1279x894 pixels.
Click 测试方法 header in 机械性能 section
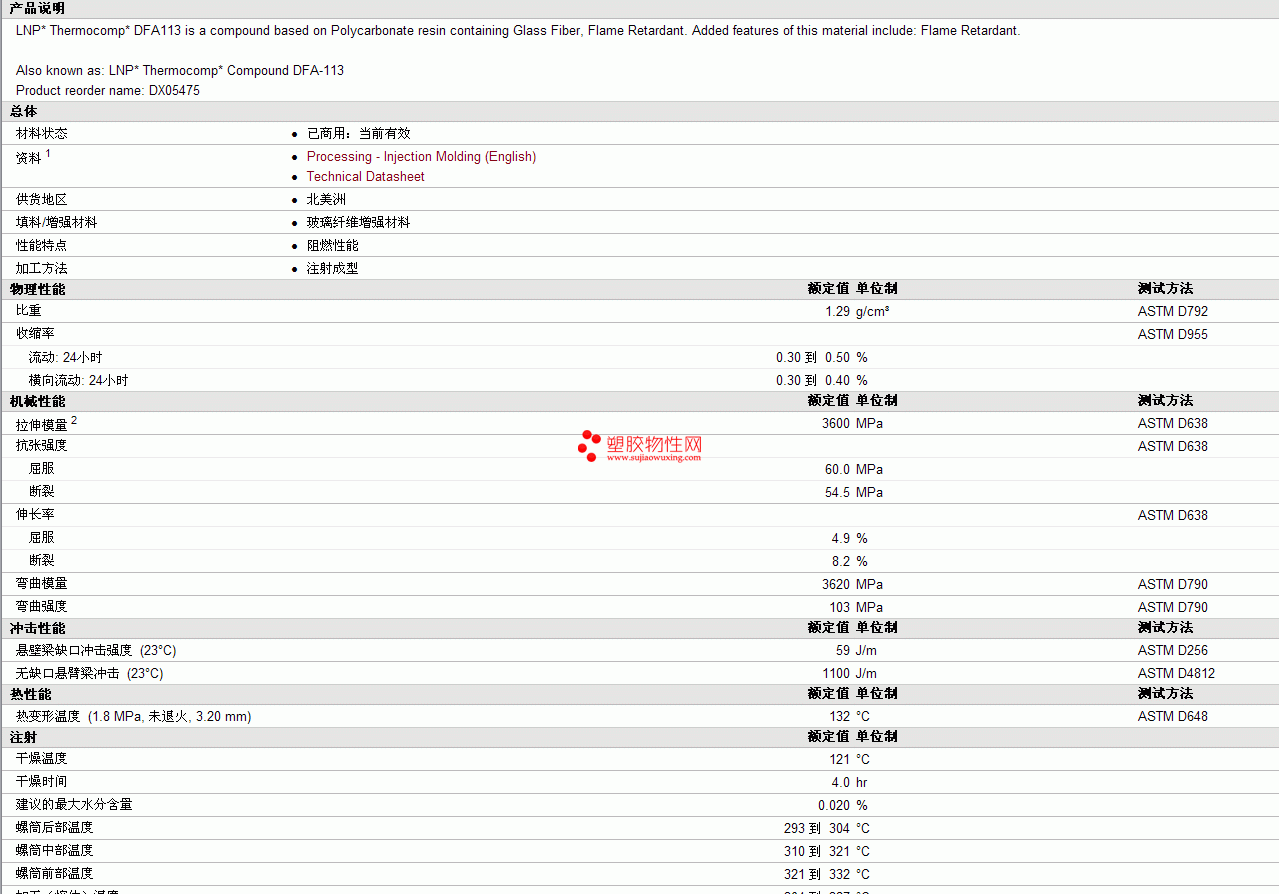[x=1165, y=400]
